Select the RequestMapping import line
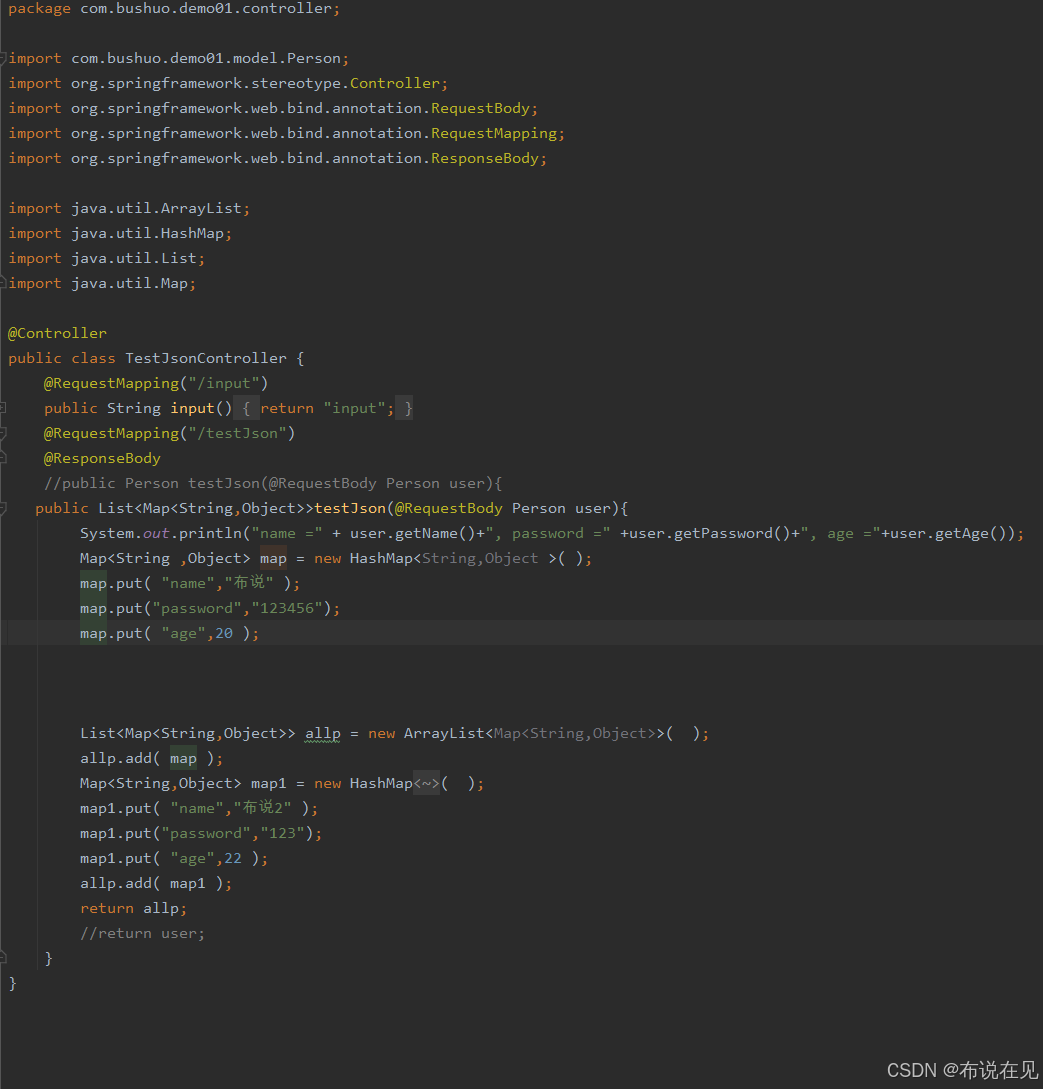This screenshot has height=1089, width=1043. 287,133
